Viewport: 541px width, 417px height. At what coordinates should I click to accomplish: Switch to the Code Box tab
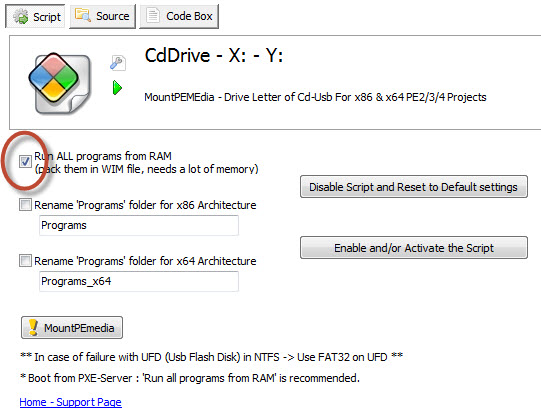179,16
